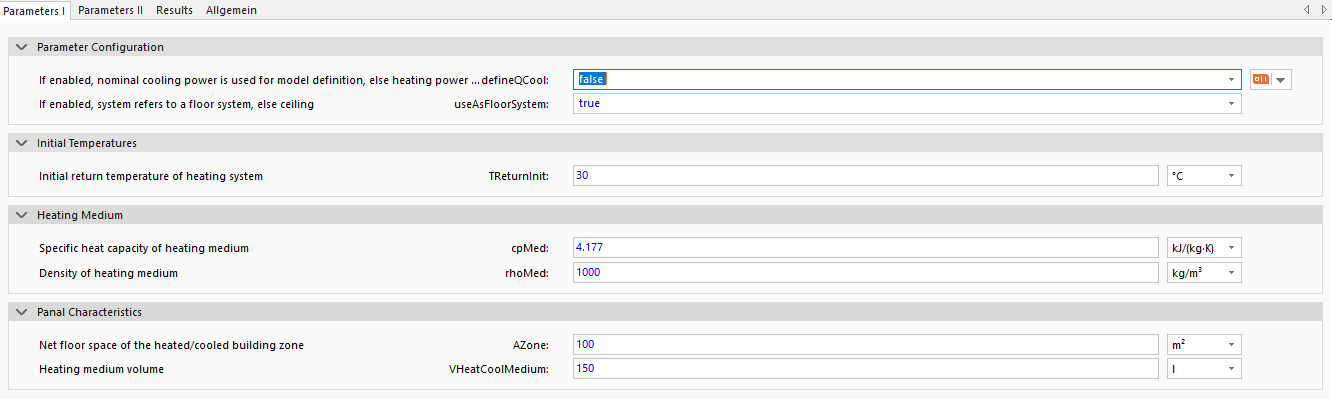
Task: Click the orange parameter options icon next to defineQCool
Action: (x=1261, y=79)
